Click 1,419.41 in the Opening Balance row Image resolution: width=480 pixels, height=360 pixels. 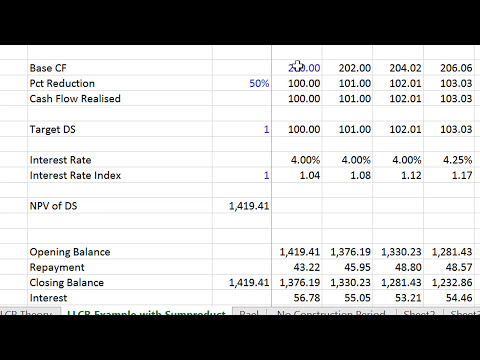(x=297, y=252)
